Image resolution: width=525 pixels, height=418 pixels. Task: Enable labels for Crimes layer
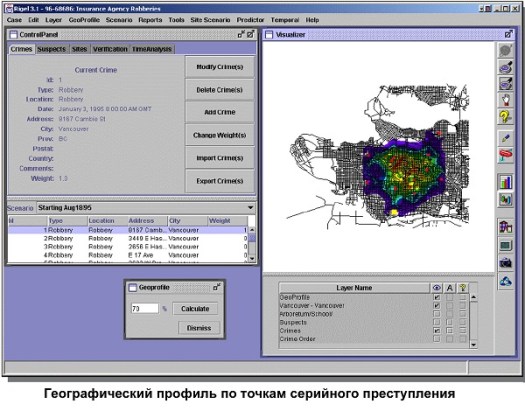tap(450, 330)
